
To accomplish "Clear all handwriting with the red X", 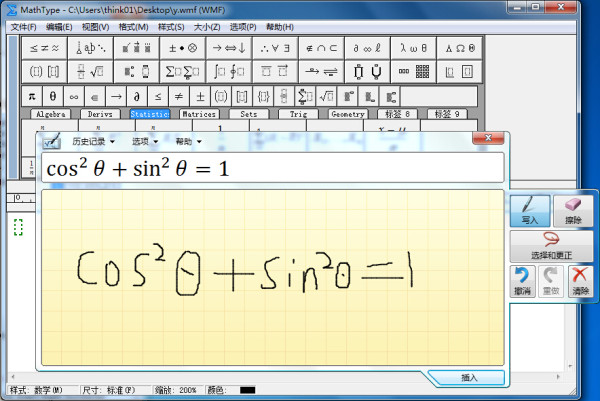I will click(580, 282).
